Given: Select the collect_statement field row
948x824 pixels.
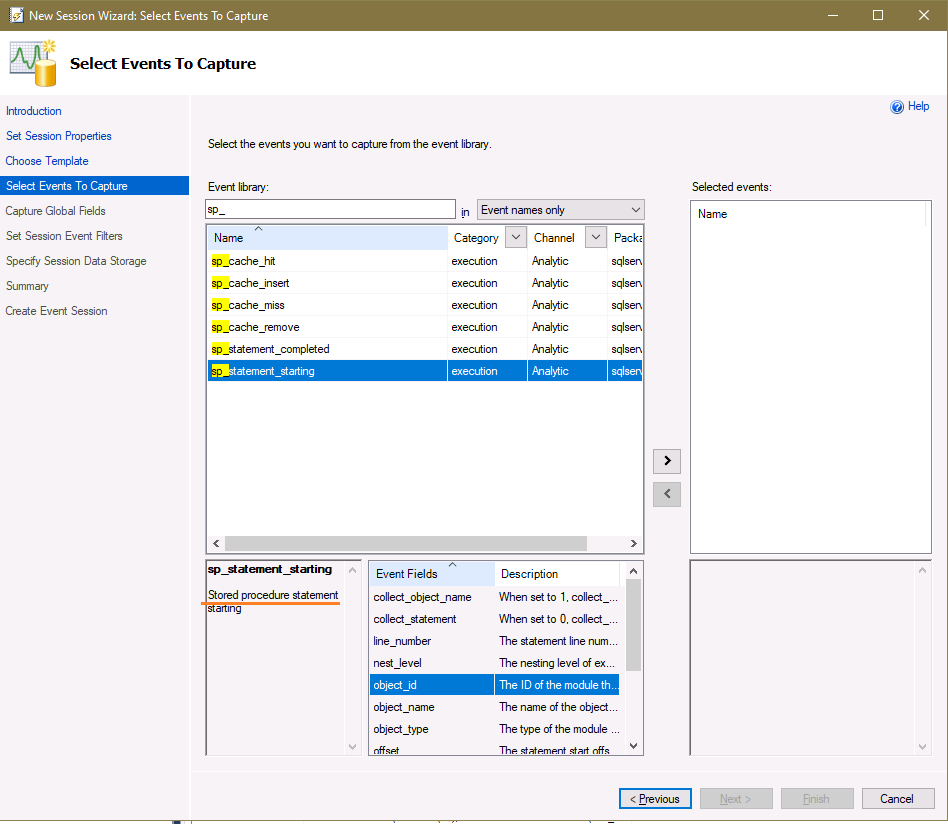Looking at the screenshot, I should (x=495, y=619).
